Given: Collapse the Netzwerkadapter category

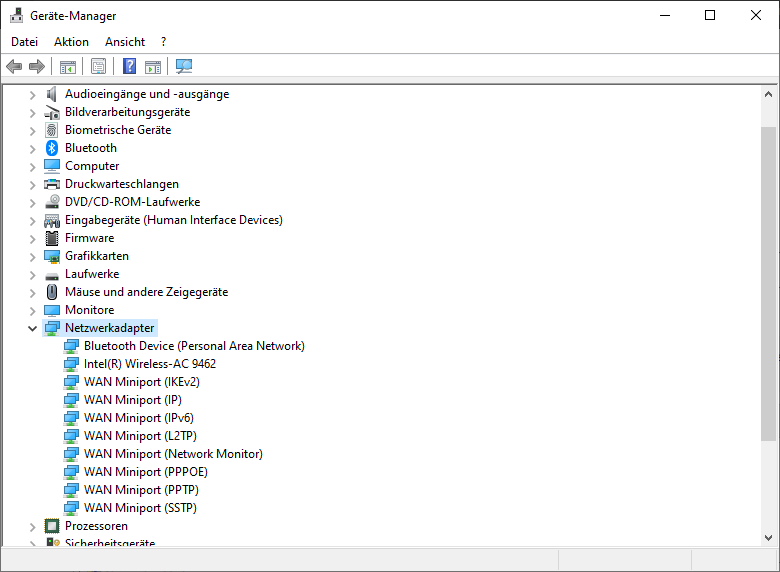Looking at the screenshot, I should [x=32, y=328].
